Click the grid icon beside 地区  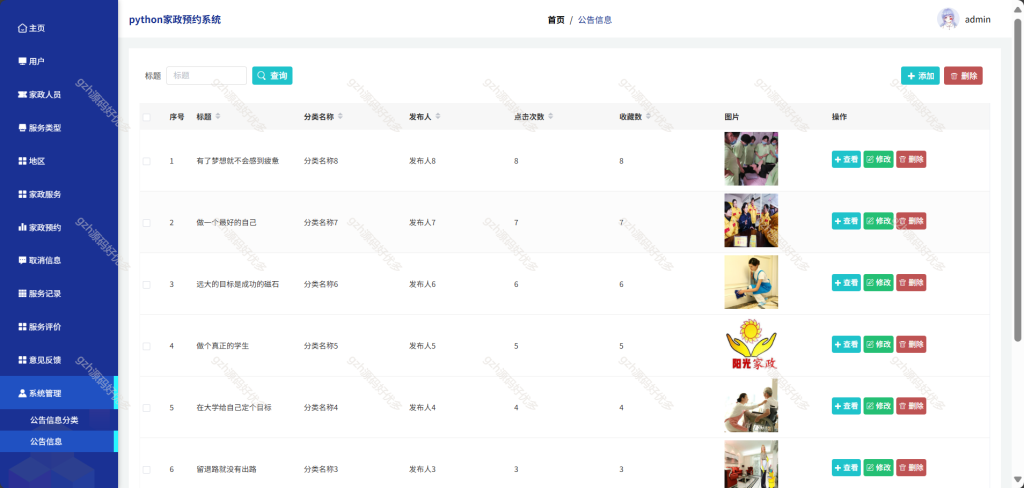pyautogui.click(x=22, y=161)
